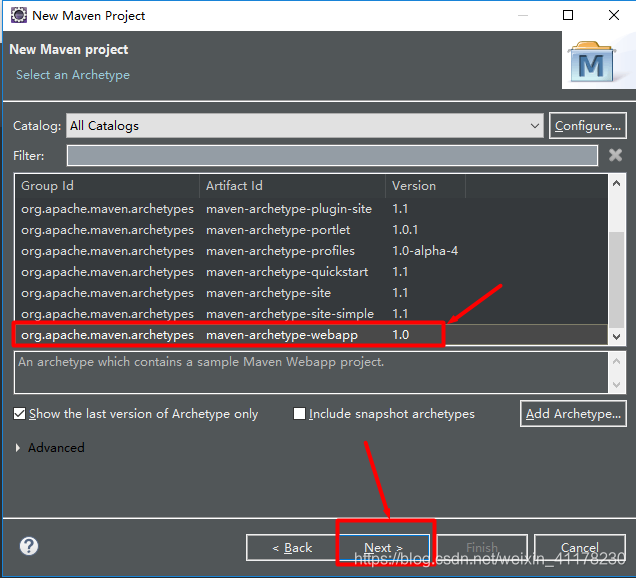Click description box scroll up arrow
The height and width of the screenshot is (578, 636).
point(617,361)
